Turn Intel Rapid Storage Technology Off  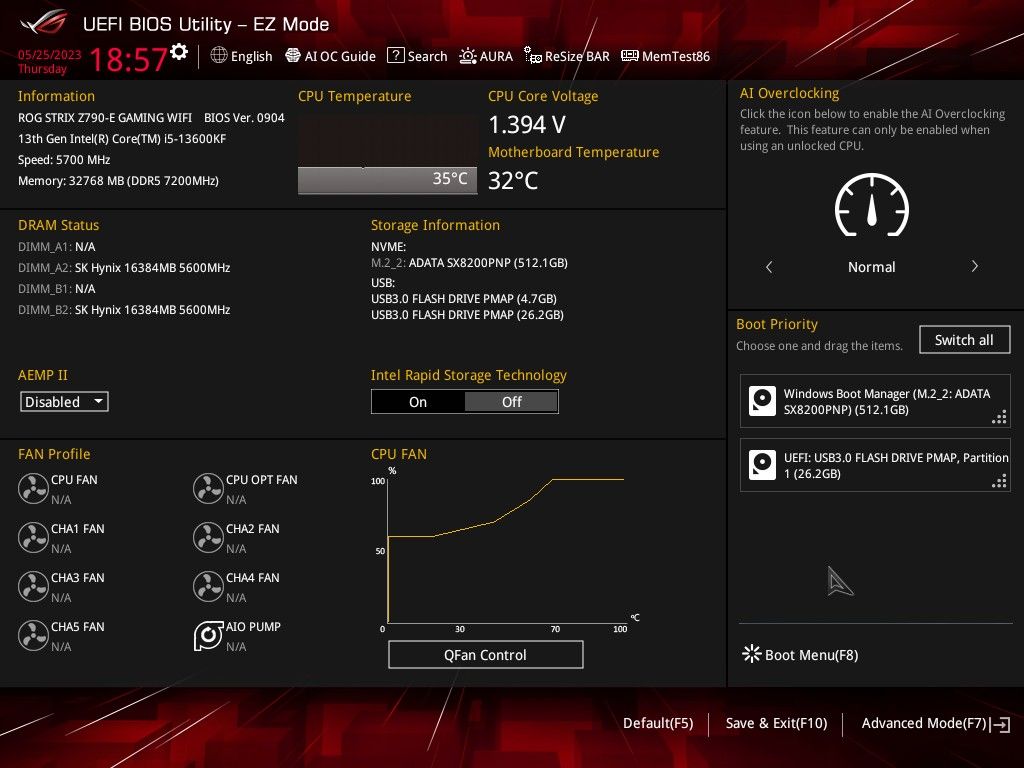[511, 402]
